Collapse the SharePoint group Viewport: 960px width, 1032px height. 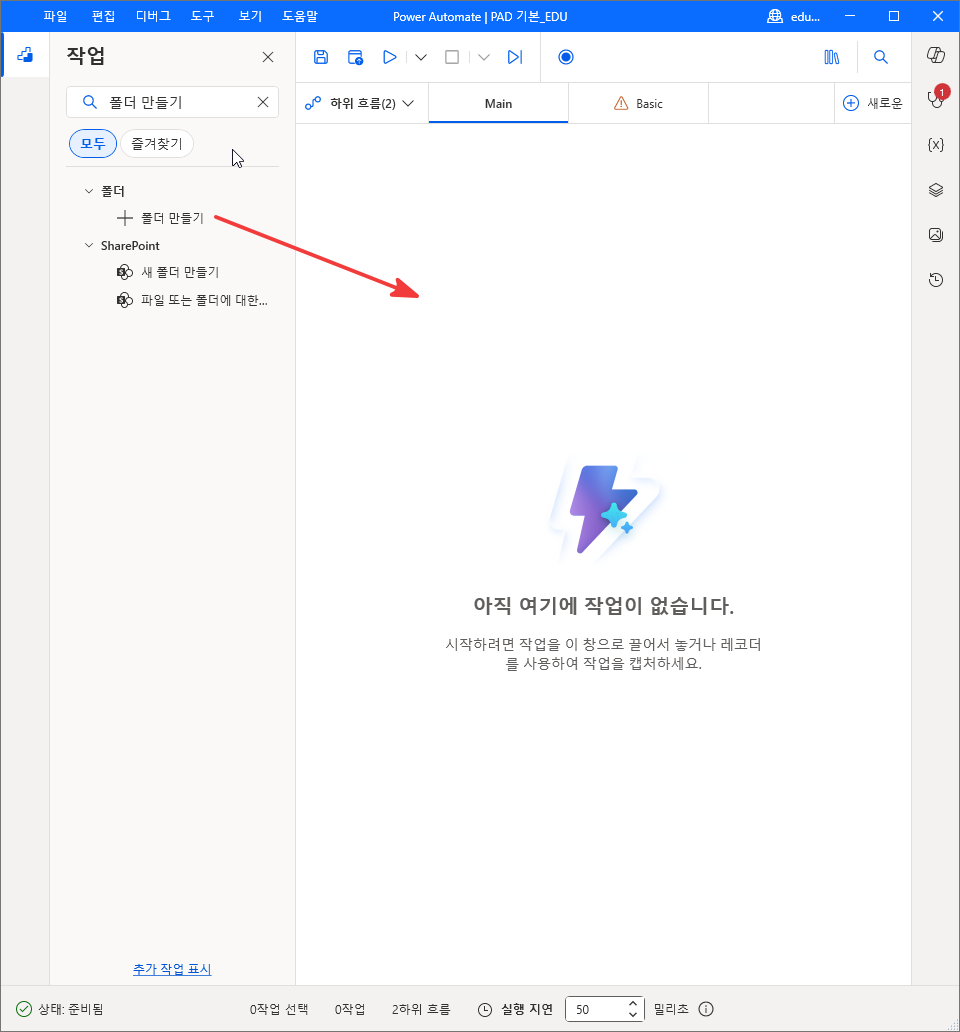(x=89, y=245)
